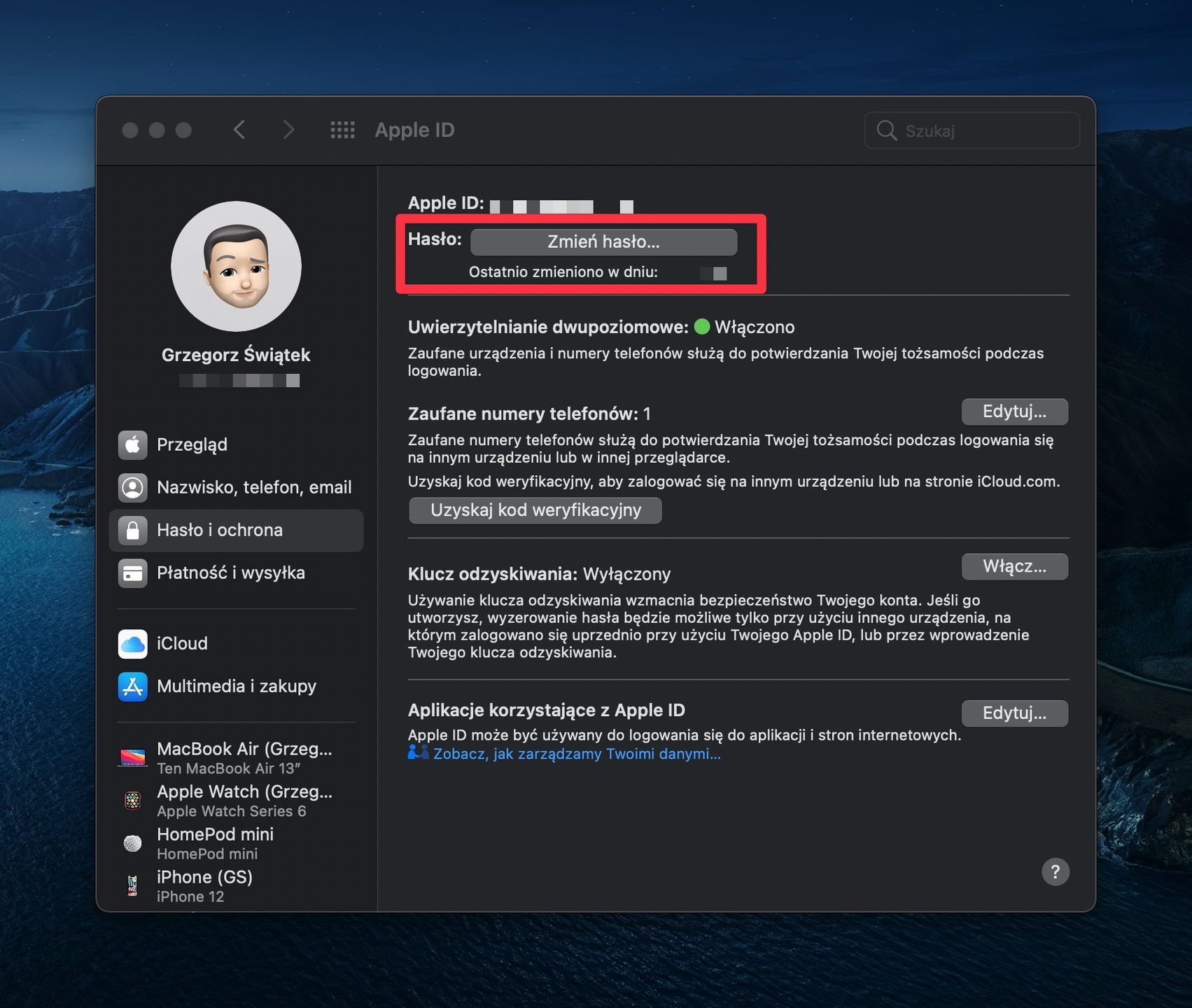
Task: Show all preferences grid icon
Action: (x=343, y=129)
